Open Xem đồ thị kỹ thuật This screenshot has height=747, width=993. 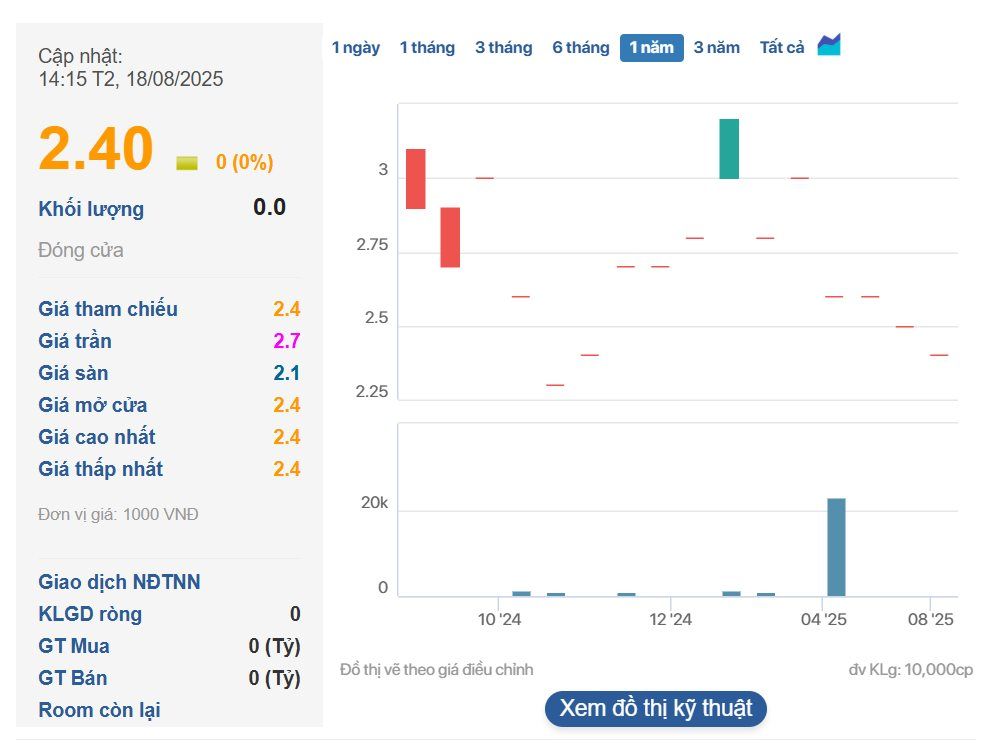click(x=656, y=709)
